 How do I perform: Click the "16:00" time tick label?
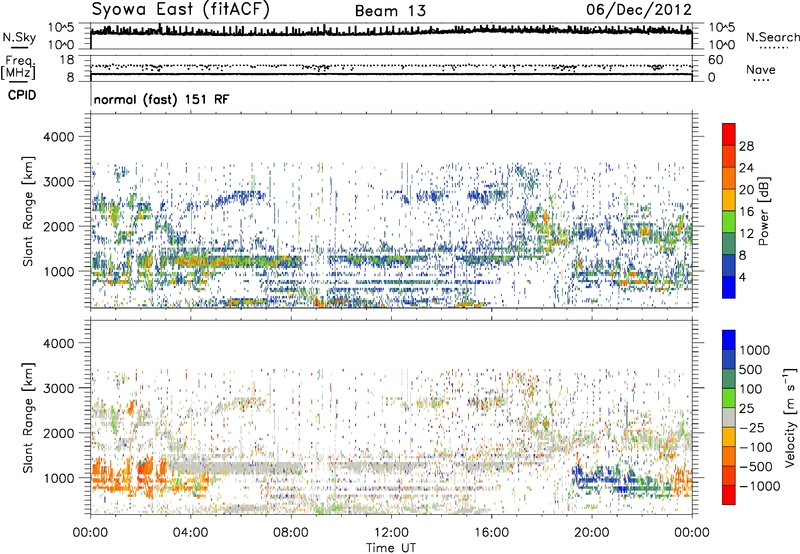[491, 533]
